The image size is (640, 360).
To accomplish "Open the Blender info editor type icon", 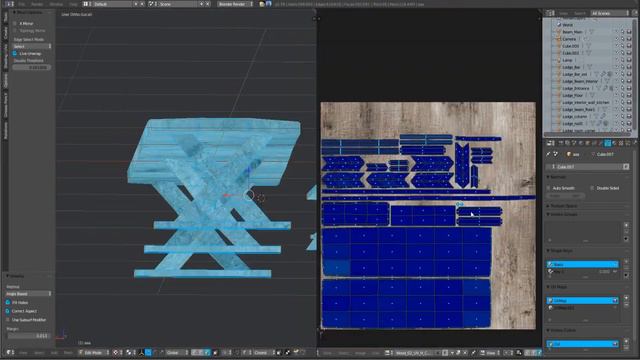I will point(9,4).
